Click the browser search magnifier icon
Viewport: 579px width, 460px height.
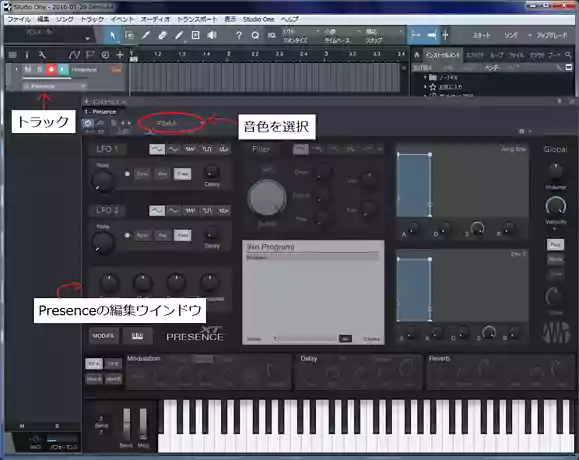568,55
